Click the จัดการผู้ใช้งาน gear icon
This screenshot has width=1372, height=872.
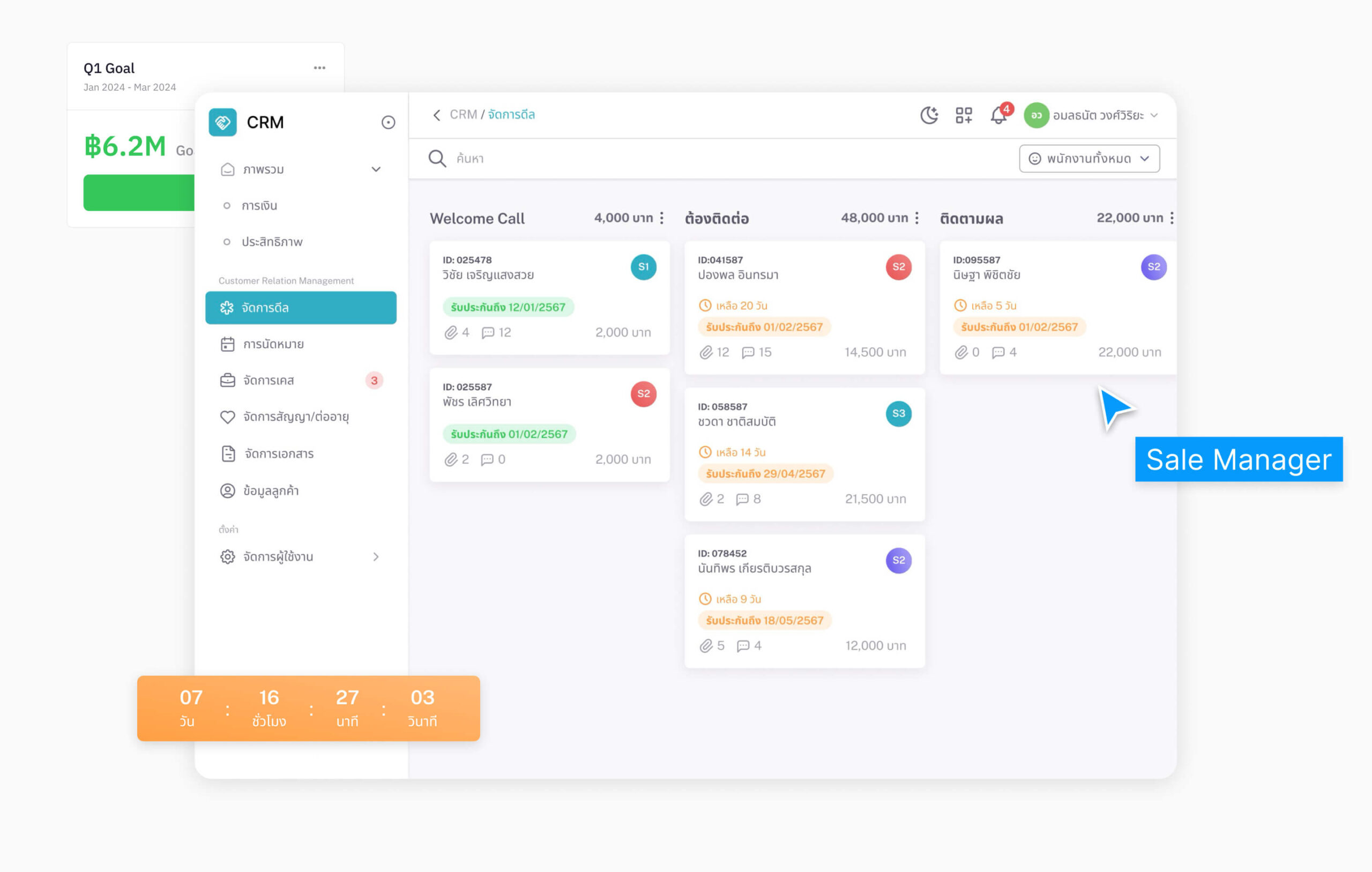pyautogui.click(x=227, y=557)
